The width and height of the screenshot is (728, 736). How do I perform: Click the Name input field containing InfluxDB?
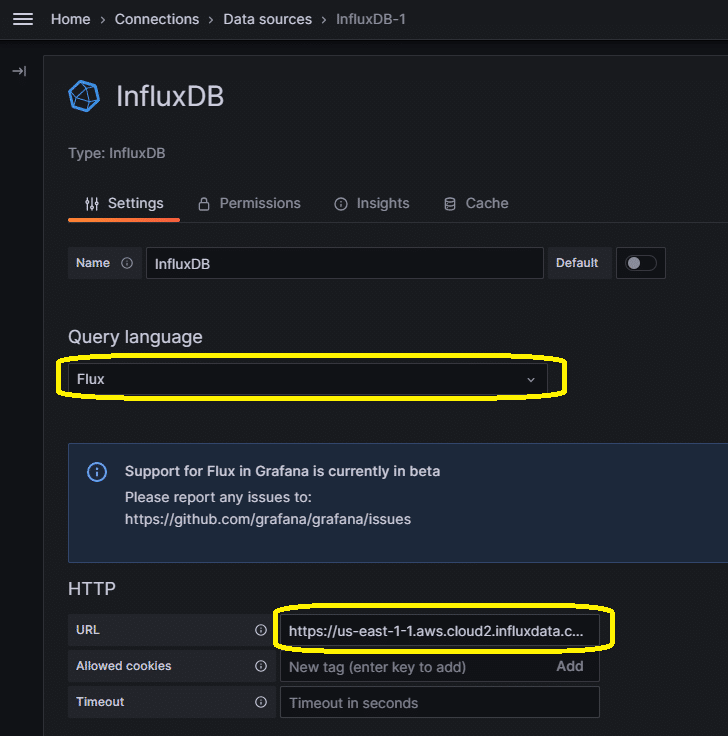345,263
